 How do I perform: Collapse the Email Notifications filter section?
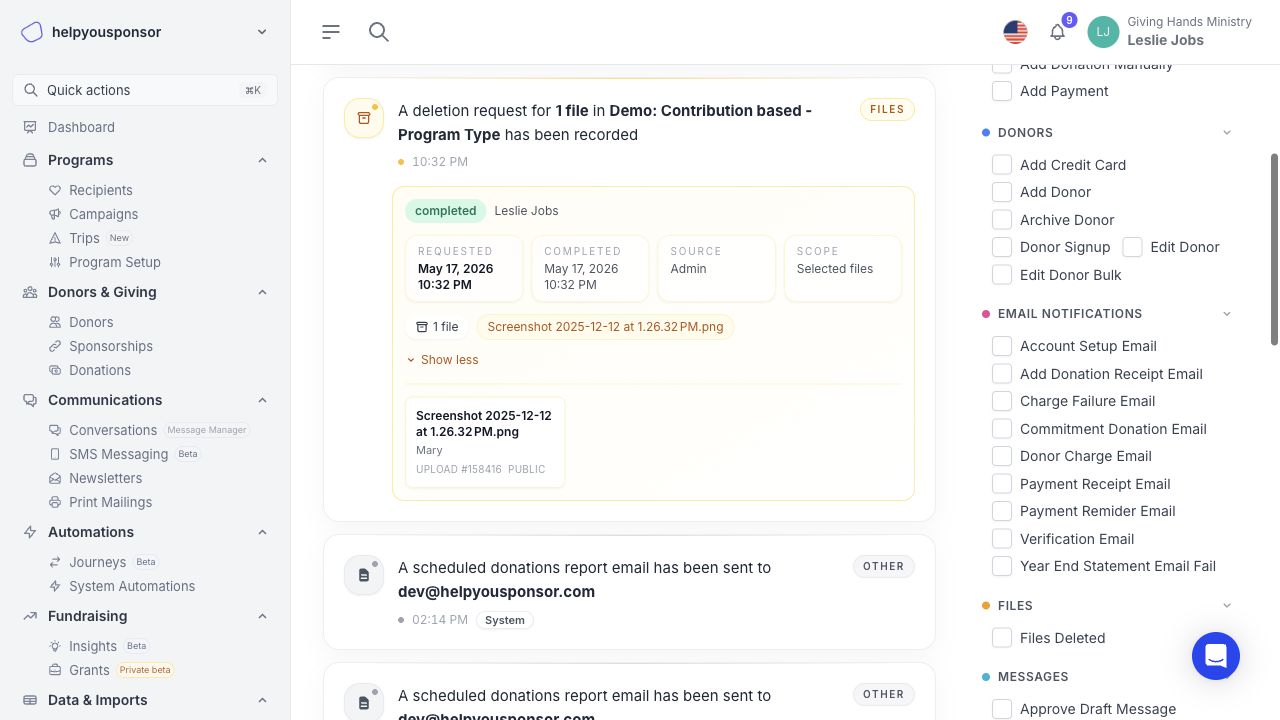point(1227,314)
